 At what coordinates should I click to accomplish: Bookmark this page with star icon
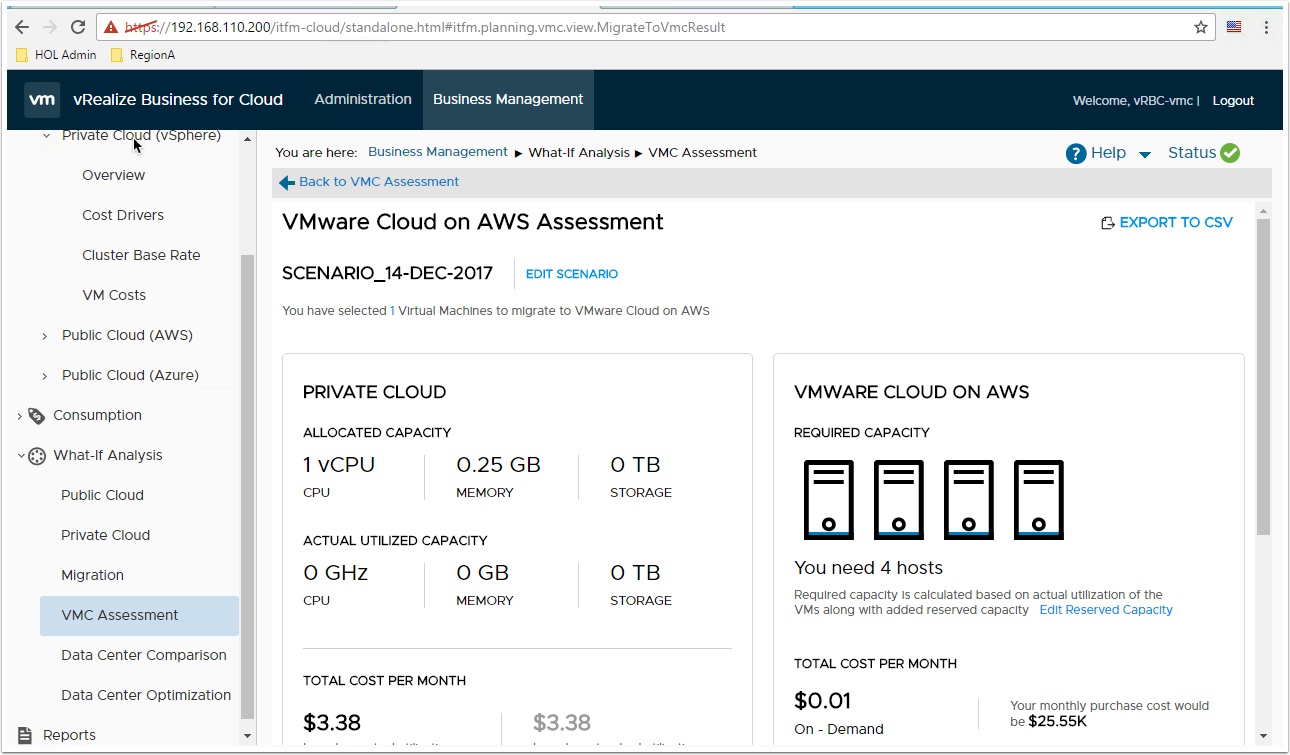(x=1201, y=27)
